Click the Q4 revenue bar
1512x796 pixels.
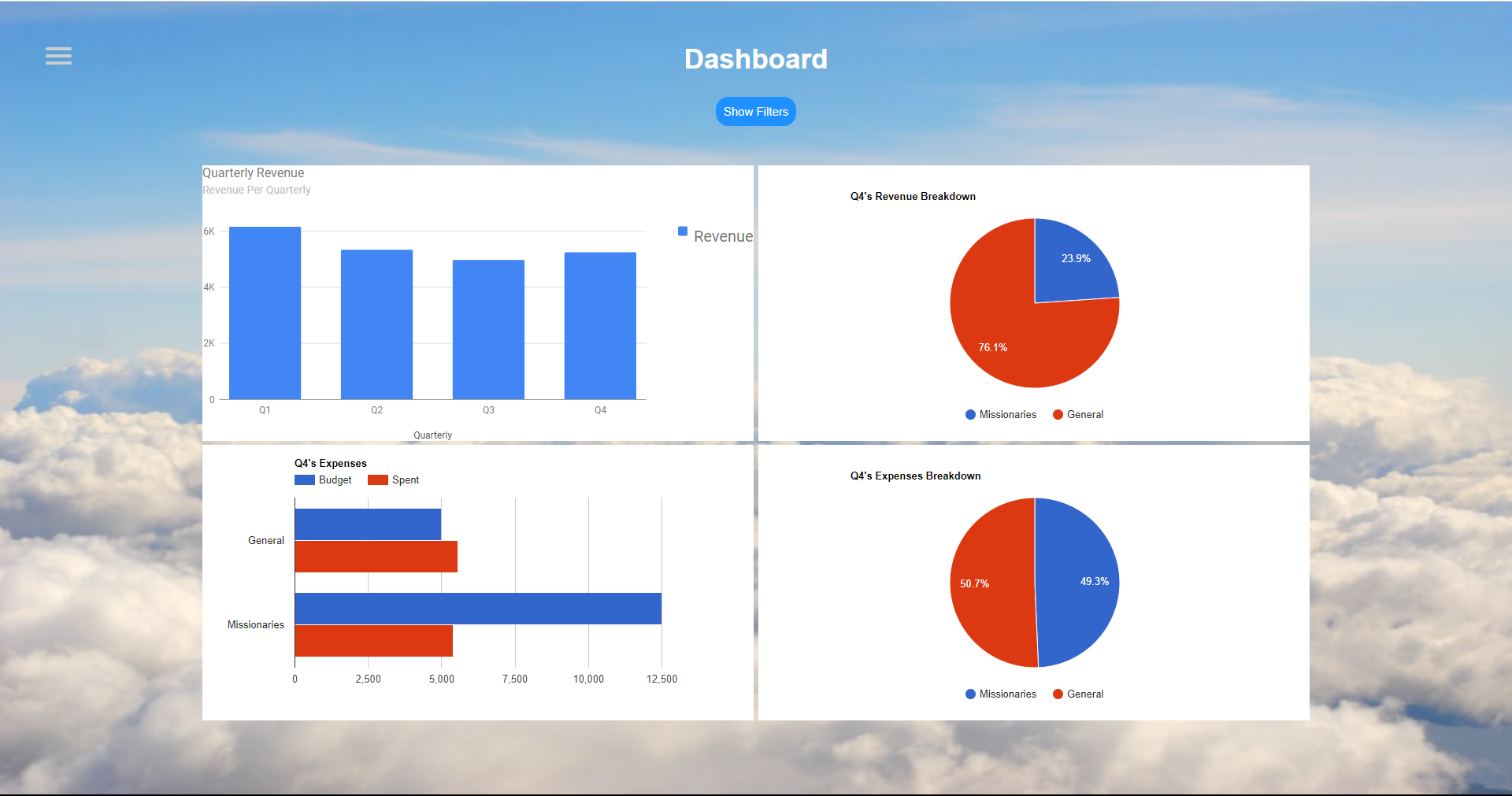click(x=600, y=326)
